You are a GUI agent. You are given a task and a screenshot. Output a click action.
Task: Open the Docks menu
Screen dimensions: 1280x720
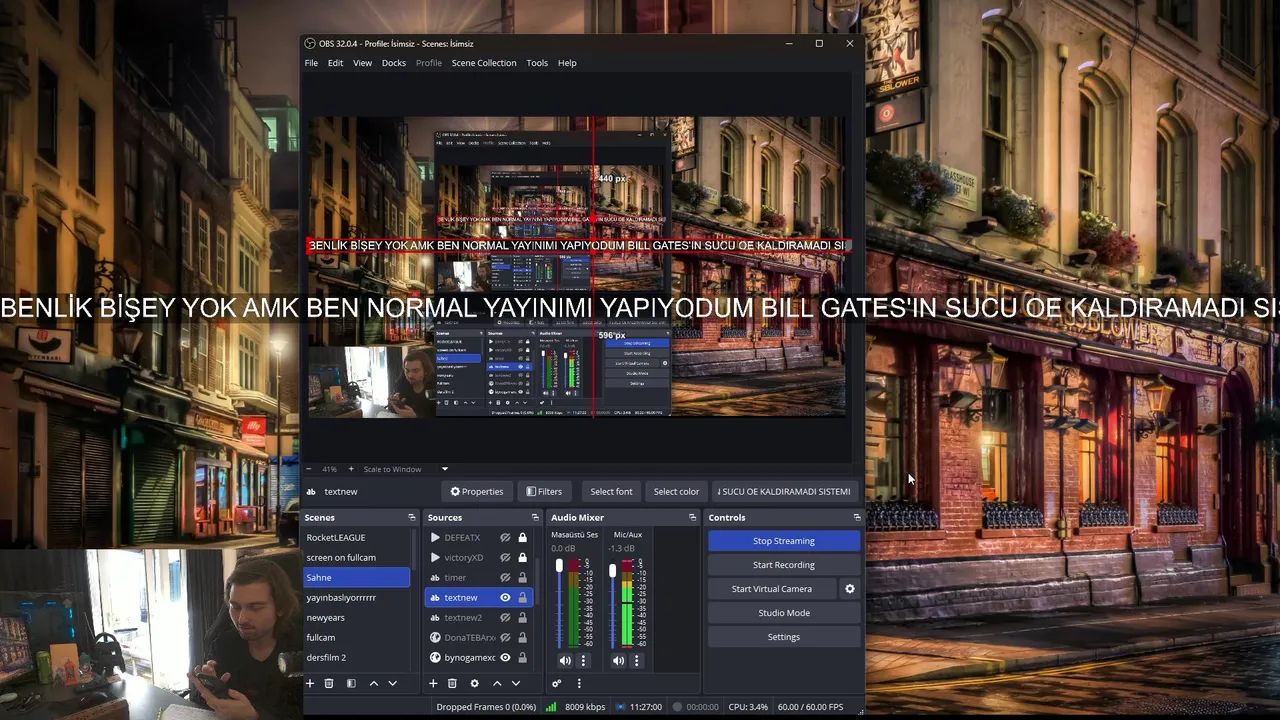tap(394, 63)
